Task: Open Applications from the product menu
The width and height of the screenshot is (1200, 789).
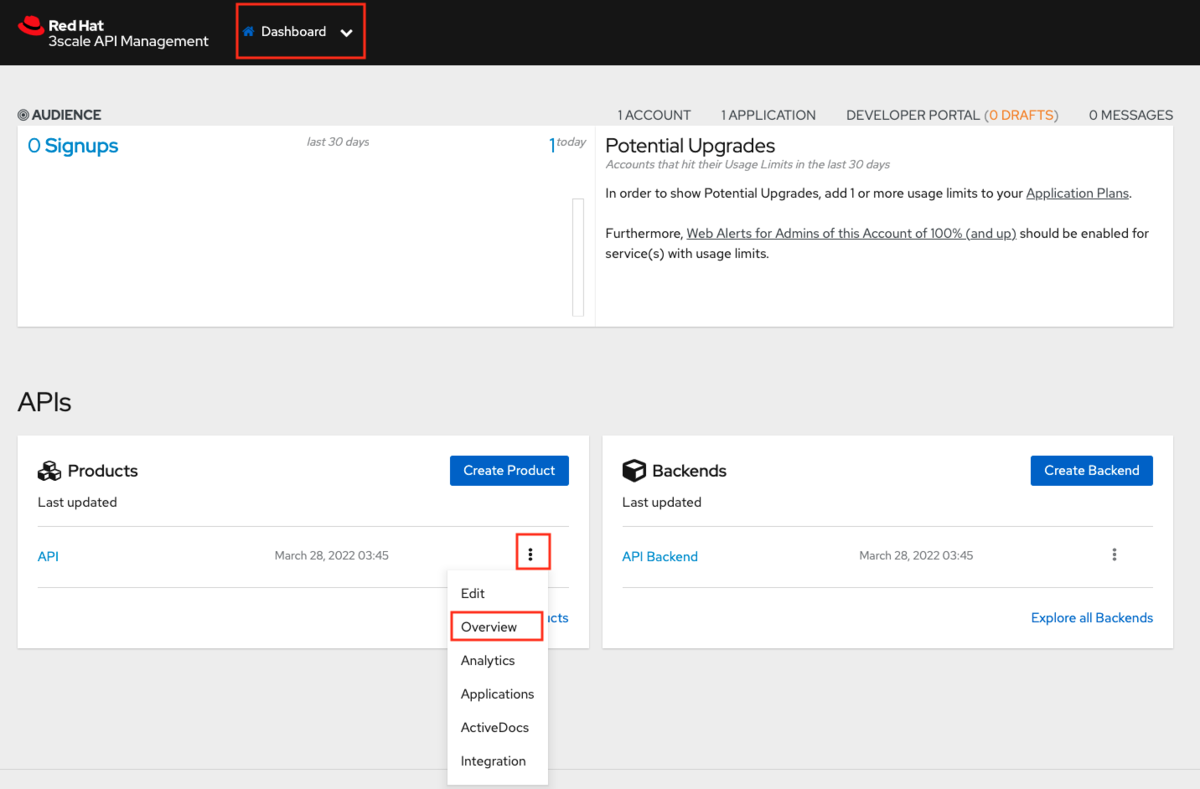Action: click(498, 694)
